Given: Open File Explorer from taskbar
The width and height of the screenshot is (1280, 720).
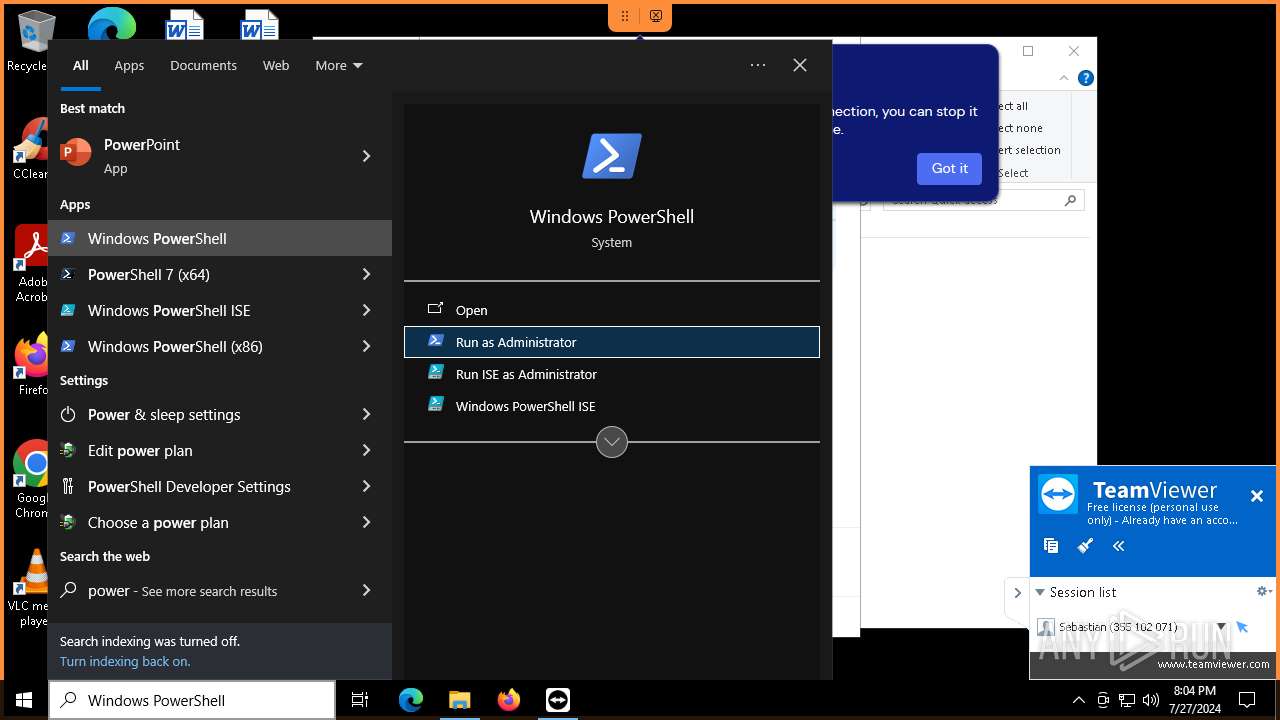Looking at the screenshot, I should [x=460, y=700].
